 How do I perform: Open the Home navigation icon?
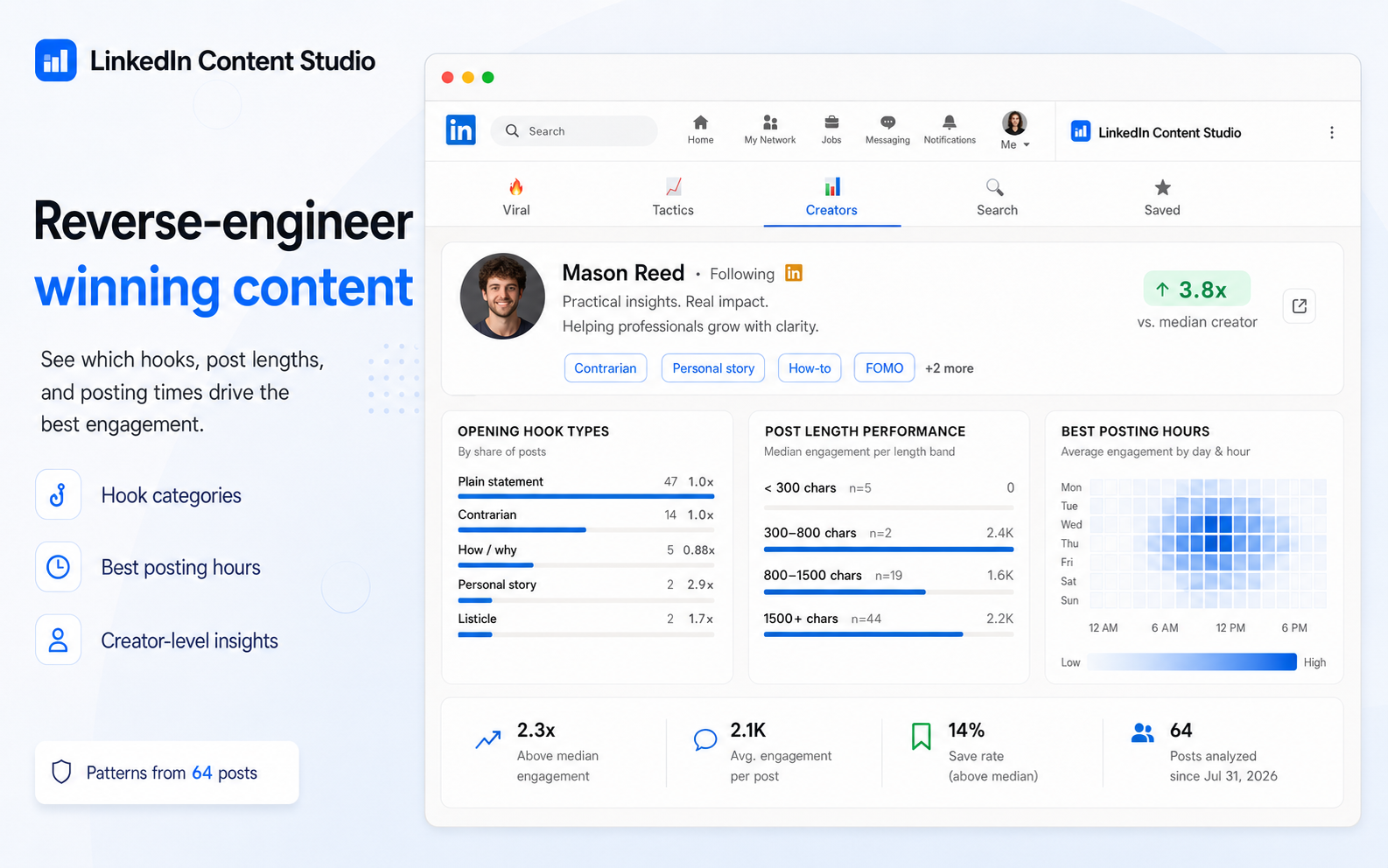point(700,122)
